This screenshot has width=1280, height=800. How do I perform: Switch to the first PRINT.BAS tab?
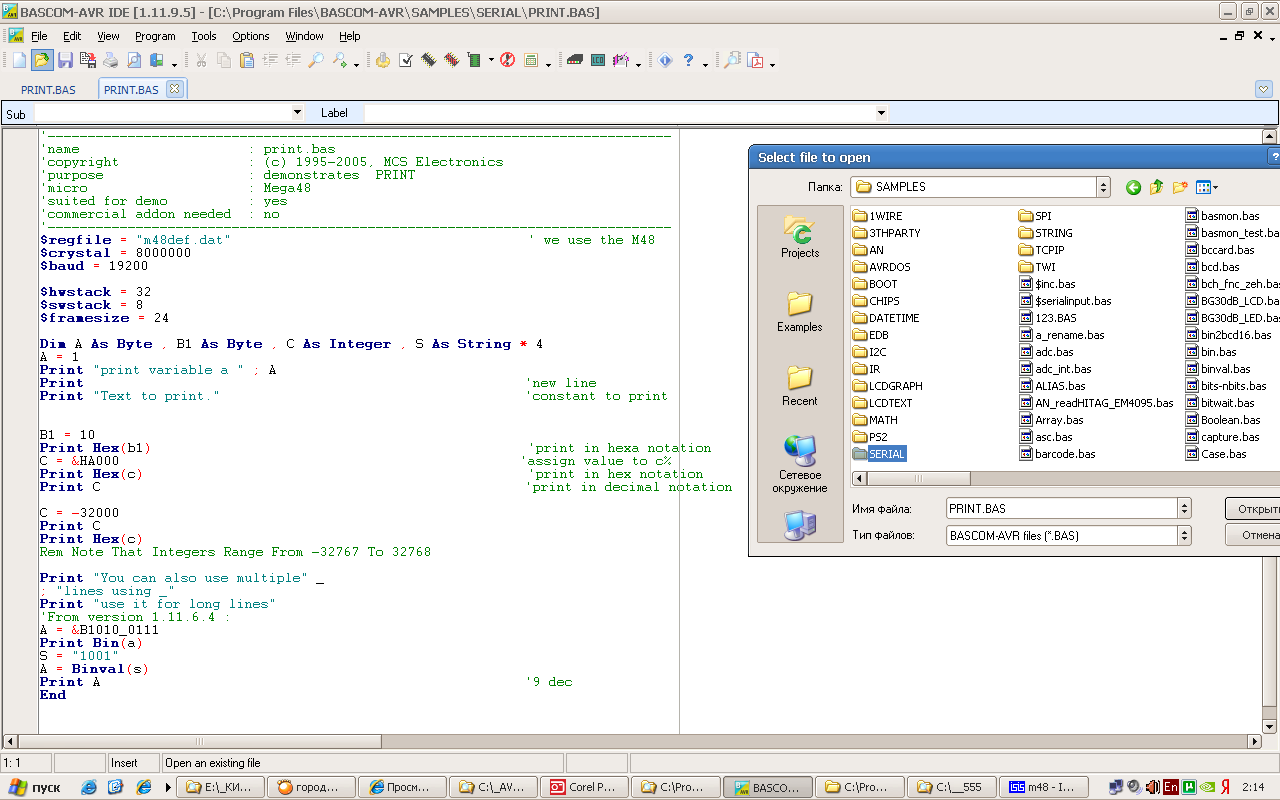tap(48, 90)
